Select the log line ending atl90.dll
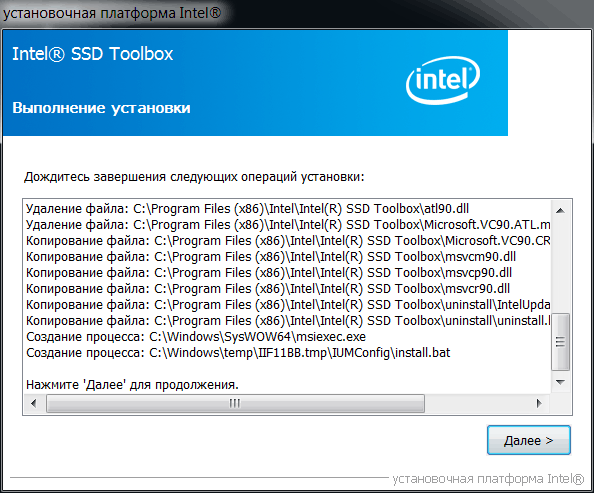This screenshot has height=493, width=594. pos(247,209)
